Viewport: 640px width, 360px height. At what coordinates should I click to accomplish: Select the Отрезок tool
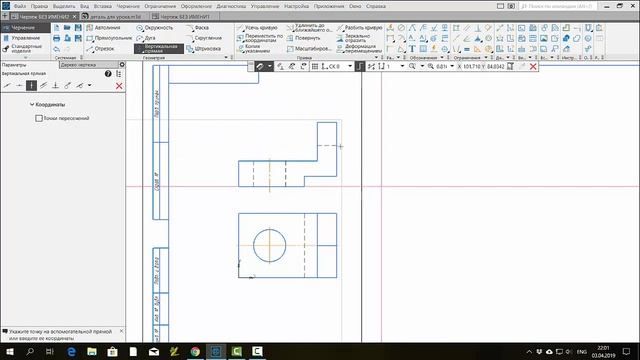100,49
